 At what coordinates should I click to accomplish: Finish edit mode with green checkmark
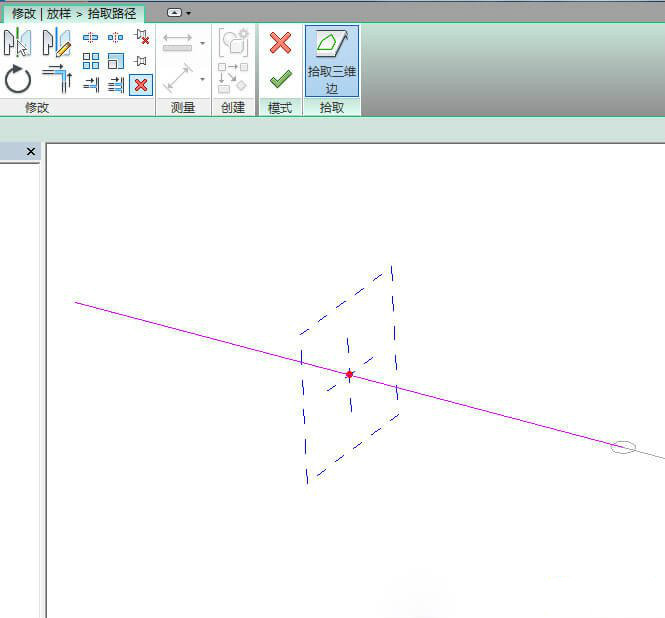280,78
